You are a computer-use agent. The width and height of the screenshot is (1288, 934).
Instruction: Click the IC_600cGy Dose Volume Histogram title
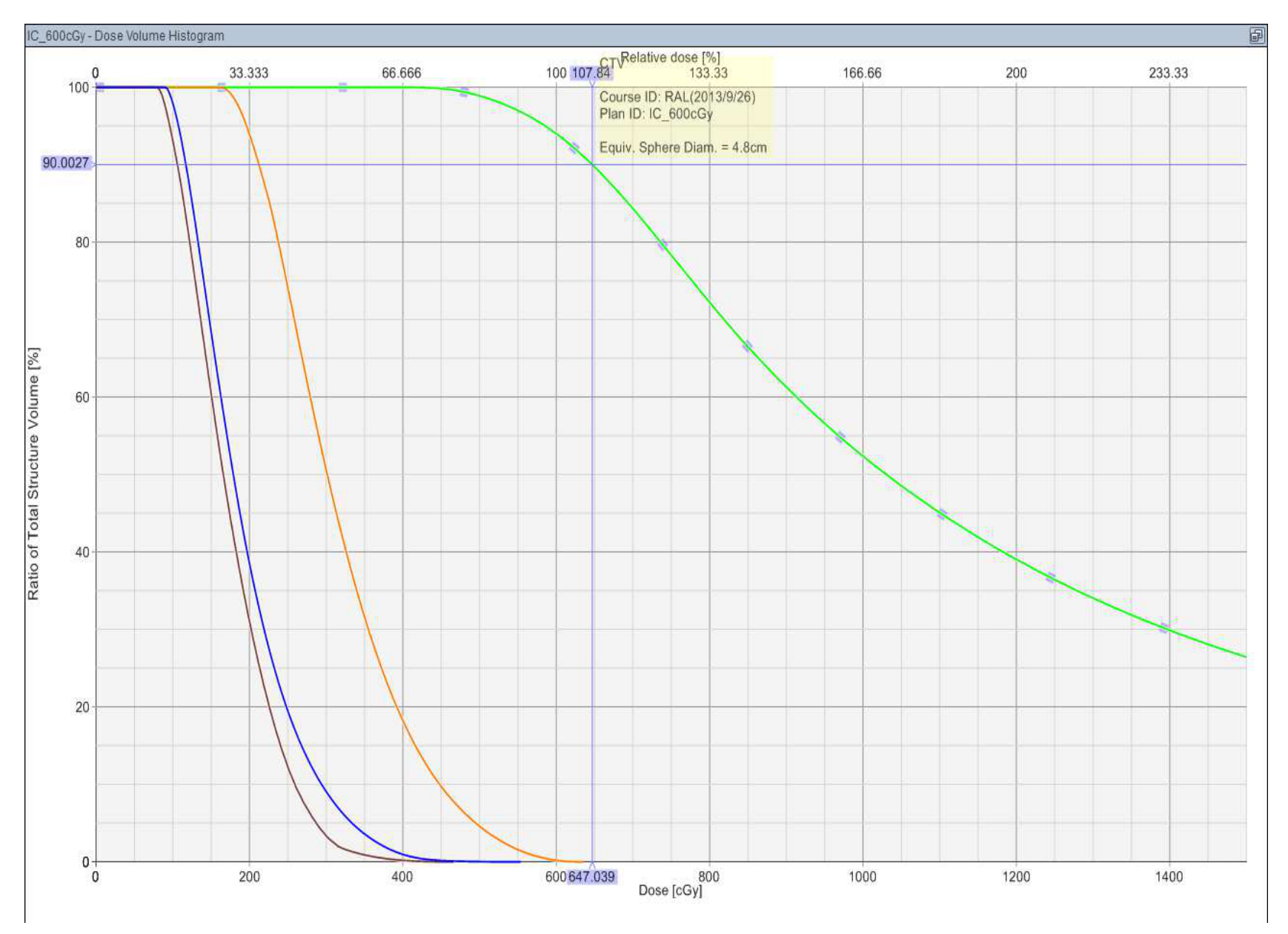tap(125, 36)
